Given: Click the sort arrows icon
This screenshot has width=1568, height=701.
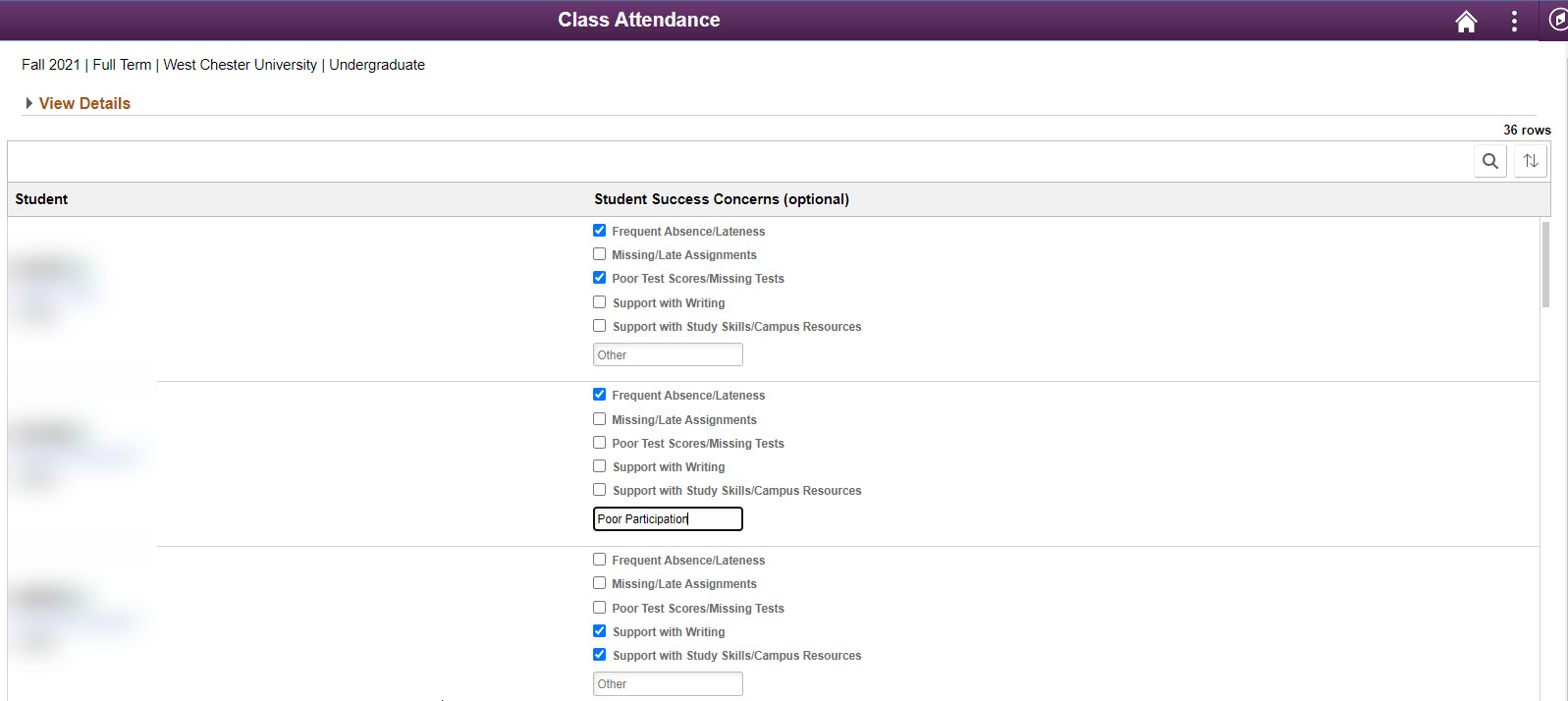Looking at the screenshot, I should 1530,161.
